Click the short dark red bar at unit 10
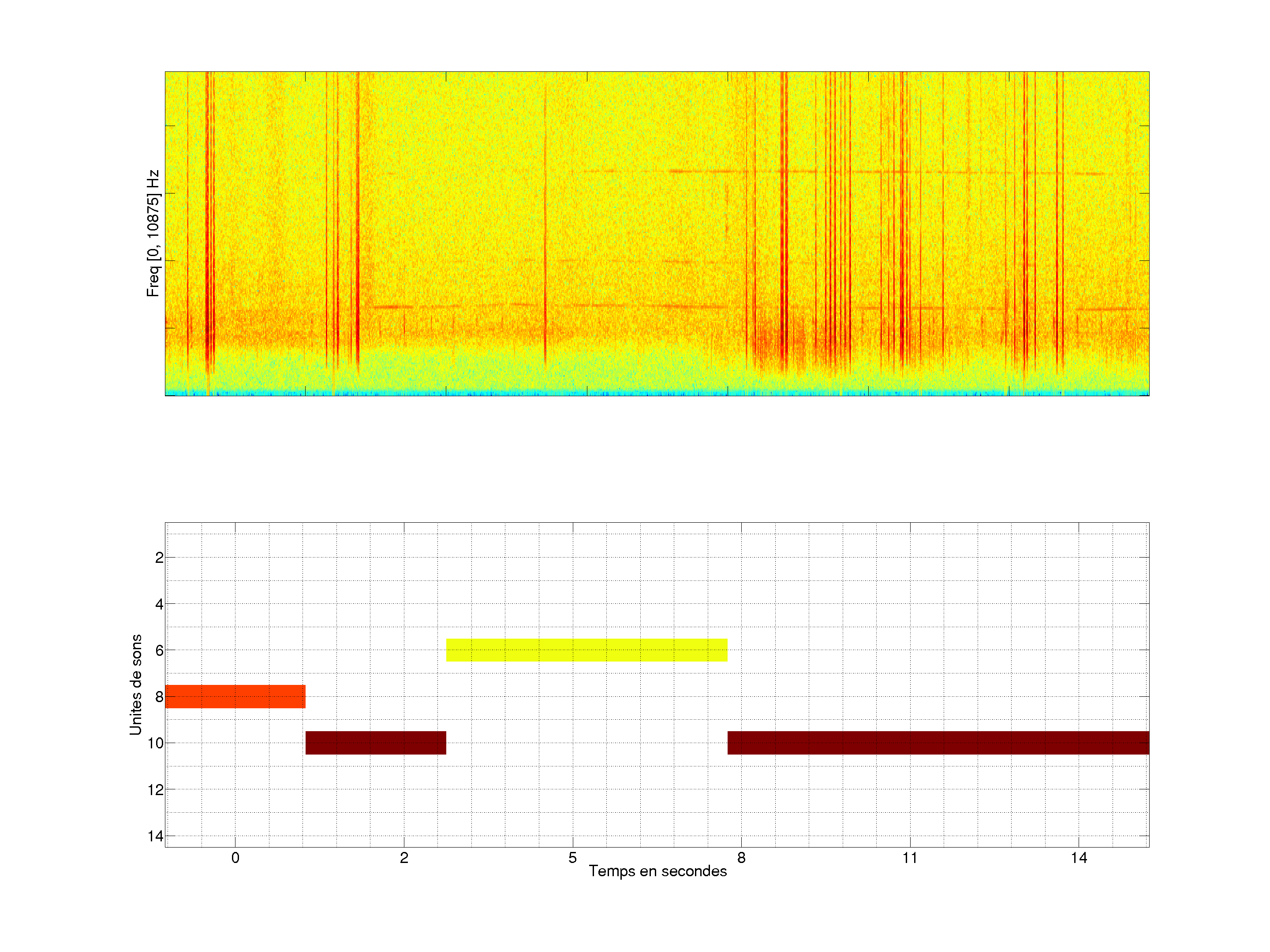 tap(376, 743)
